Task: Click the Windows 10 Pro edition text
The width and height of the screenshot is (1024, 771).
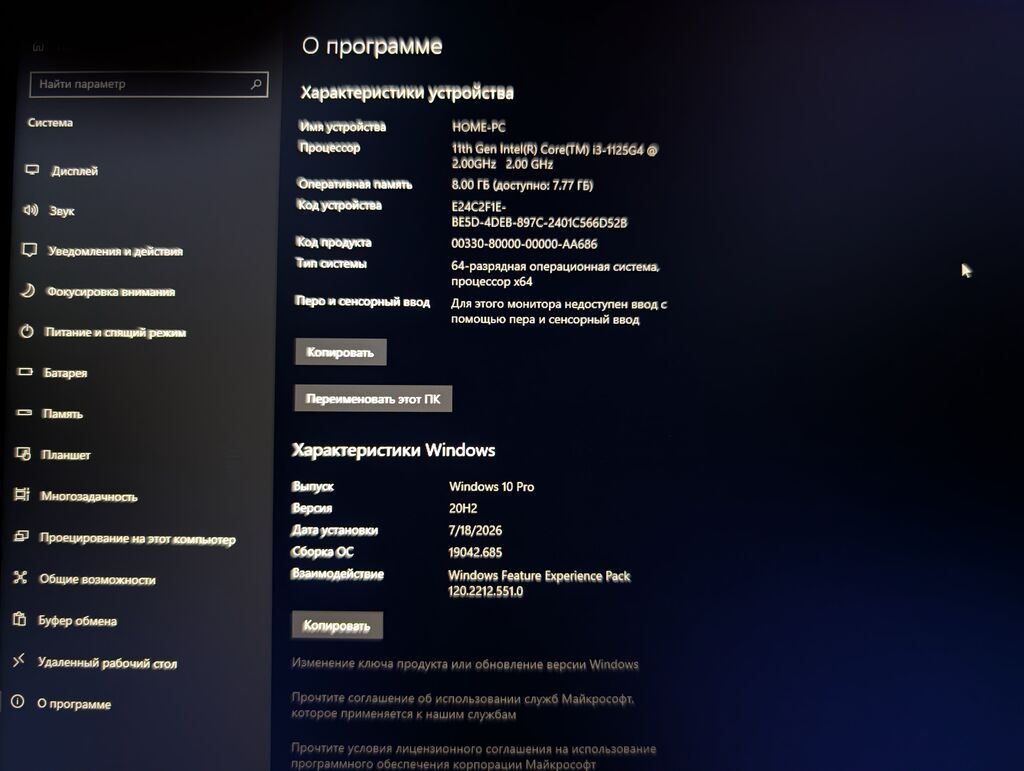Action: coord(491,487)
